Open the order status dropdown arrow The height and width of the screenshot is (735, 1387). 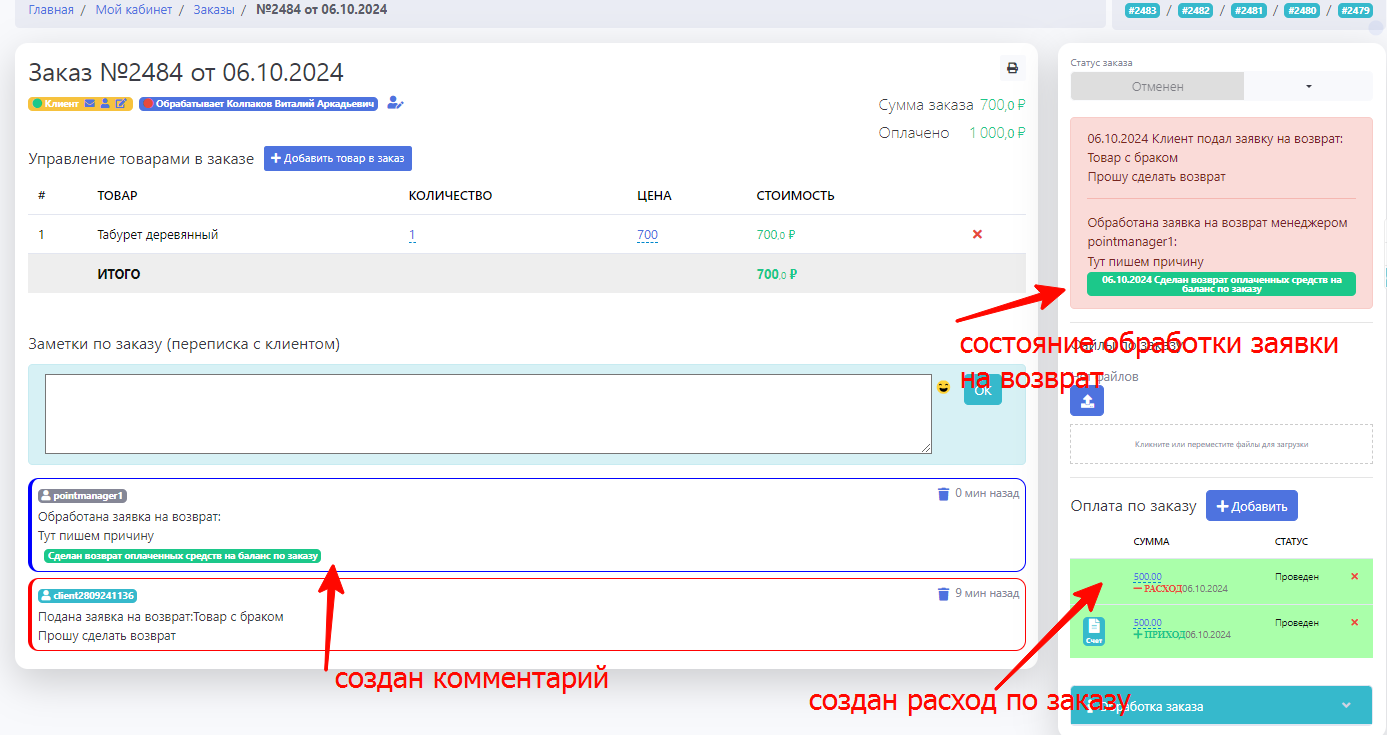click(1308, 87)
